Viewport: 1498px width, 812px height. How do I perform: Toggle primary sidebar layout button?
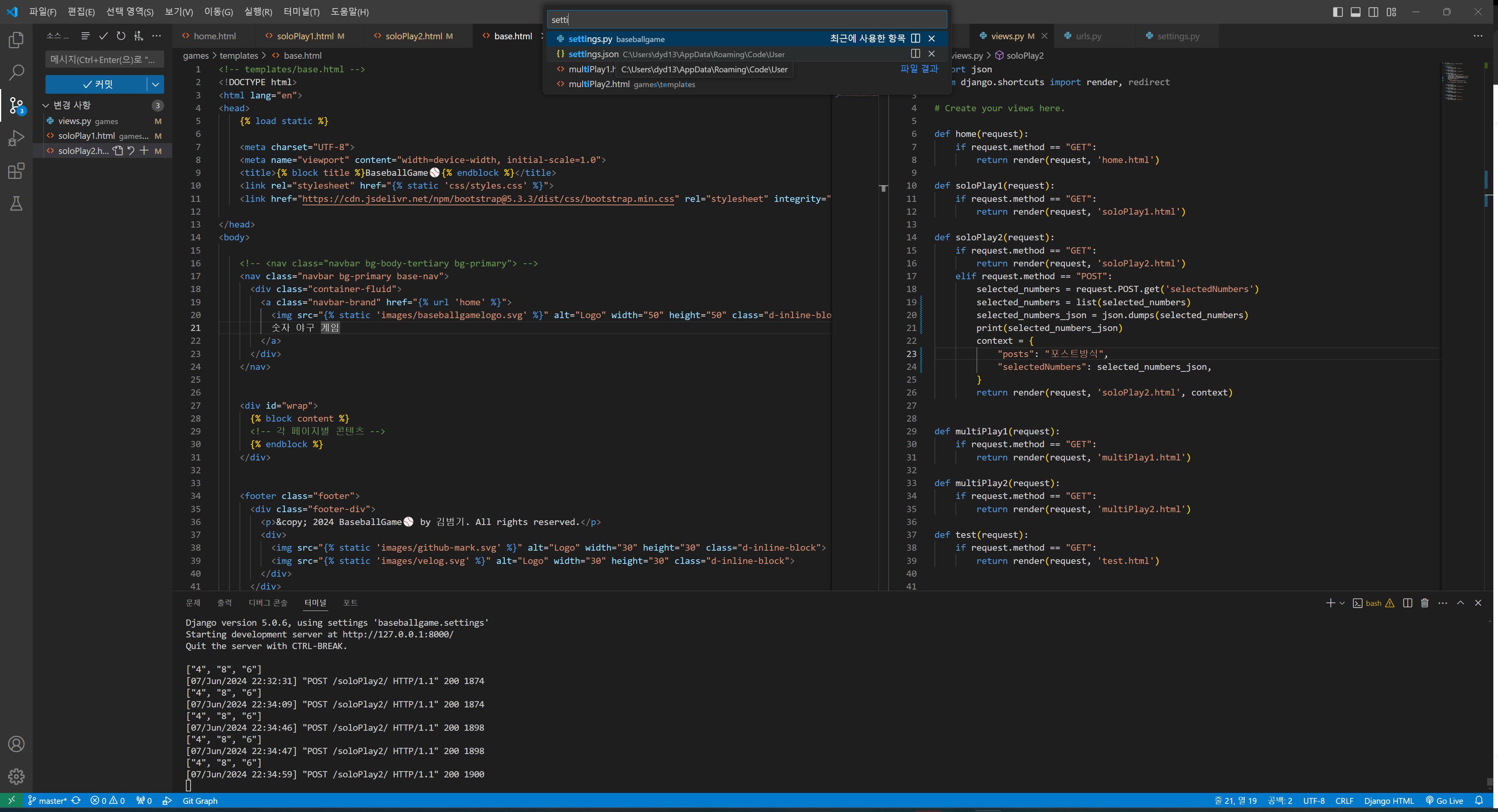tap(1337, 12)
